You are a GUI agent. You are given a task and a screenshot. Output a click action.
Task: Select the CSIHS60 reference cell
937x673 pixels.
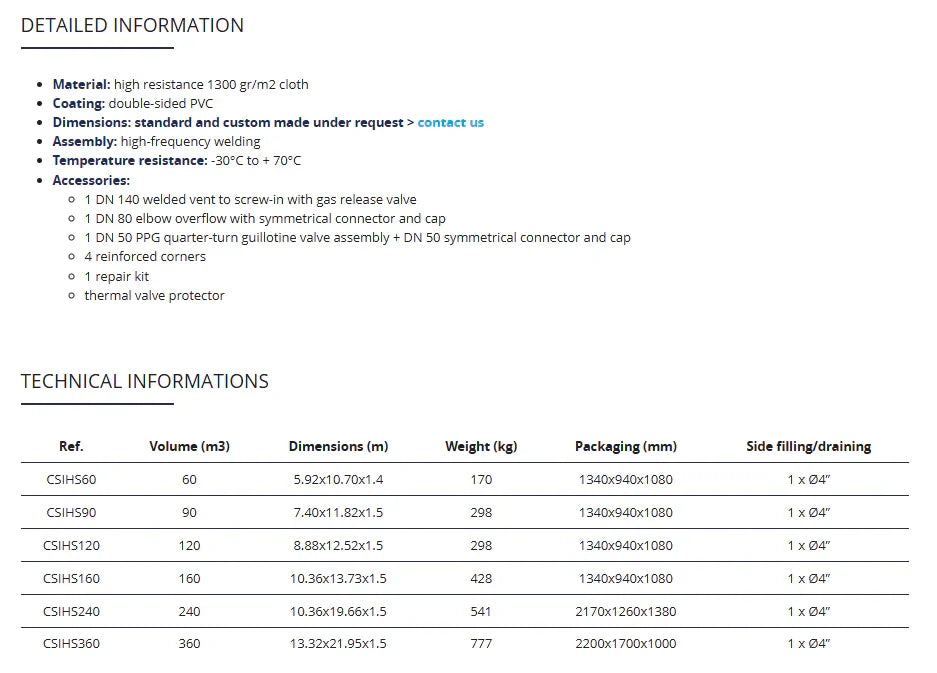(x=71, y=479)
